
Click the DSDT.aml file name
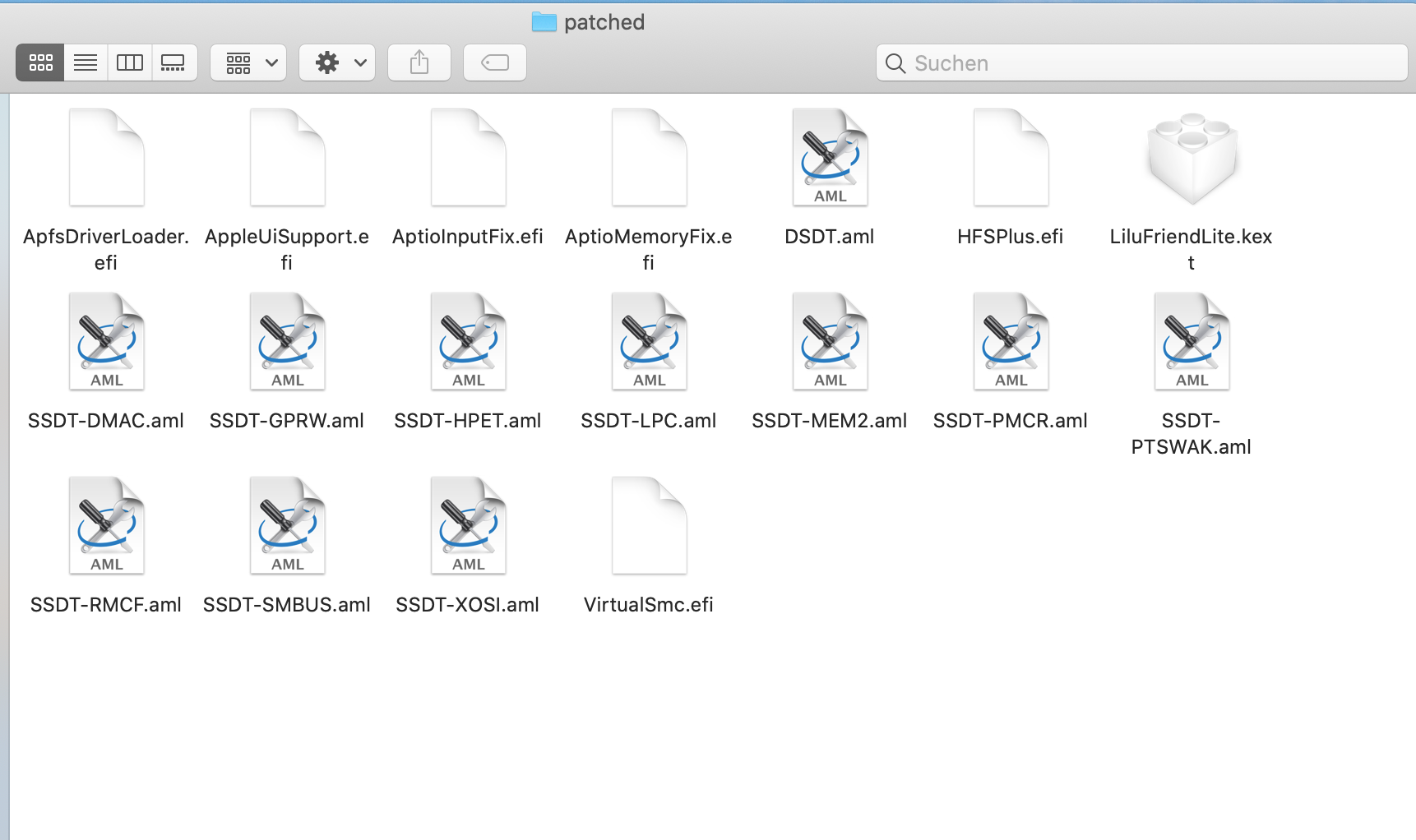tap(830, 237)
